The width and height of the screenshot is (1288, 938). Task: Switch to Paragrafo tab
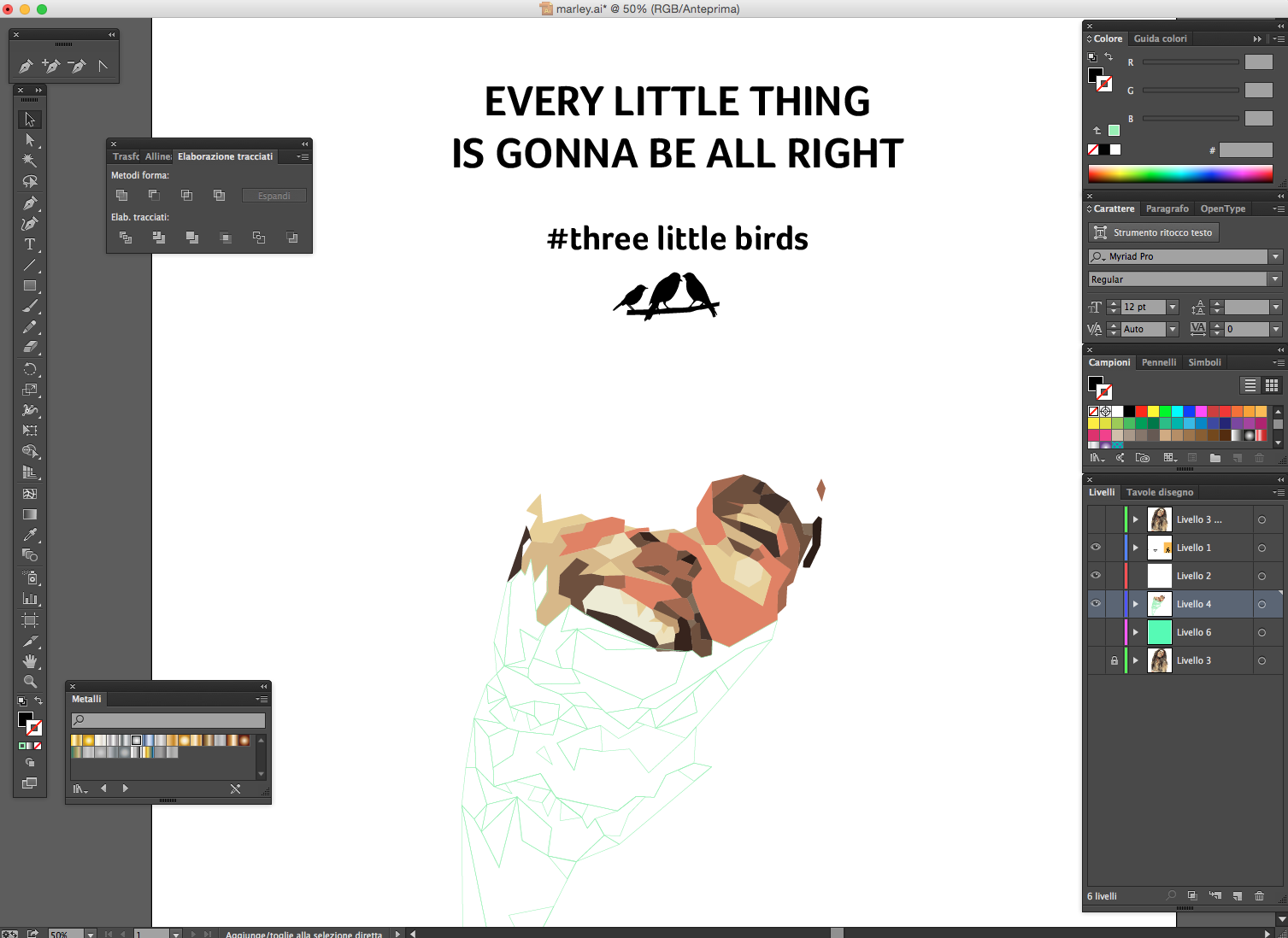(1167, 208)
